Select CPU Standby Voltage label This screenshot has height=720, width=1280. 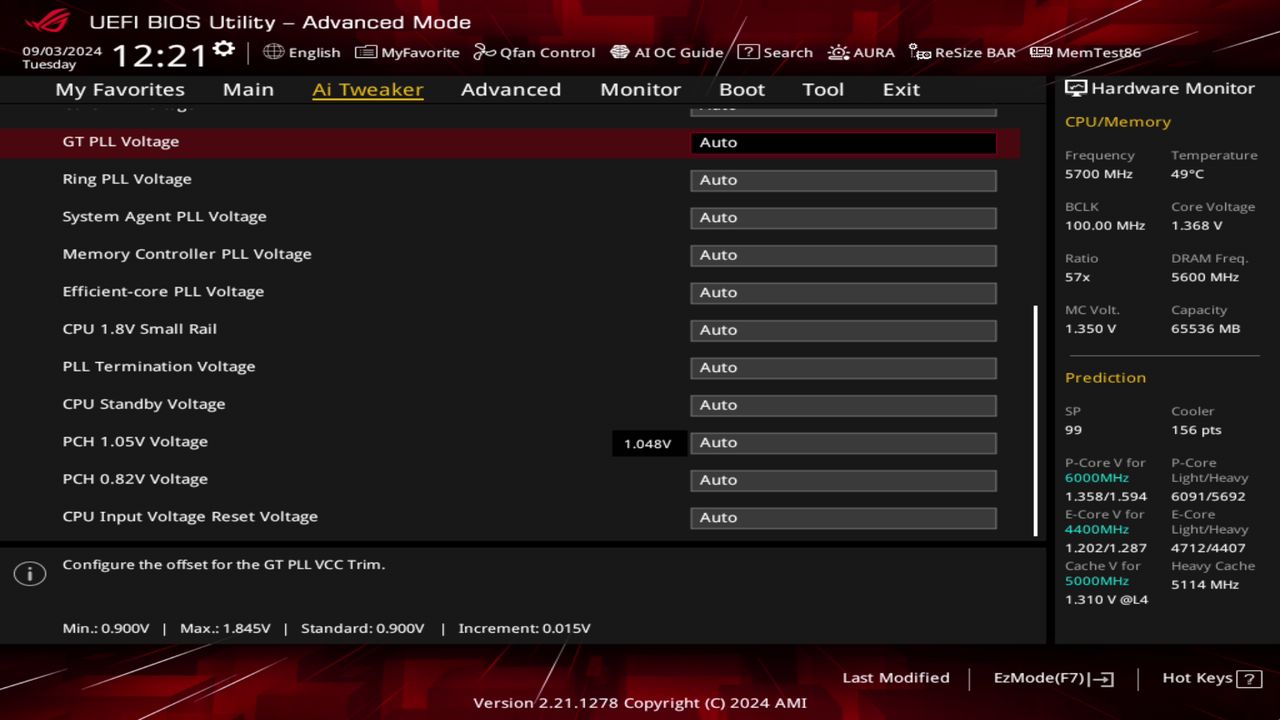pos(144,404)
